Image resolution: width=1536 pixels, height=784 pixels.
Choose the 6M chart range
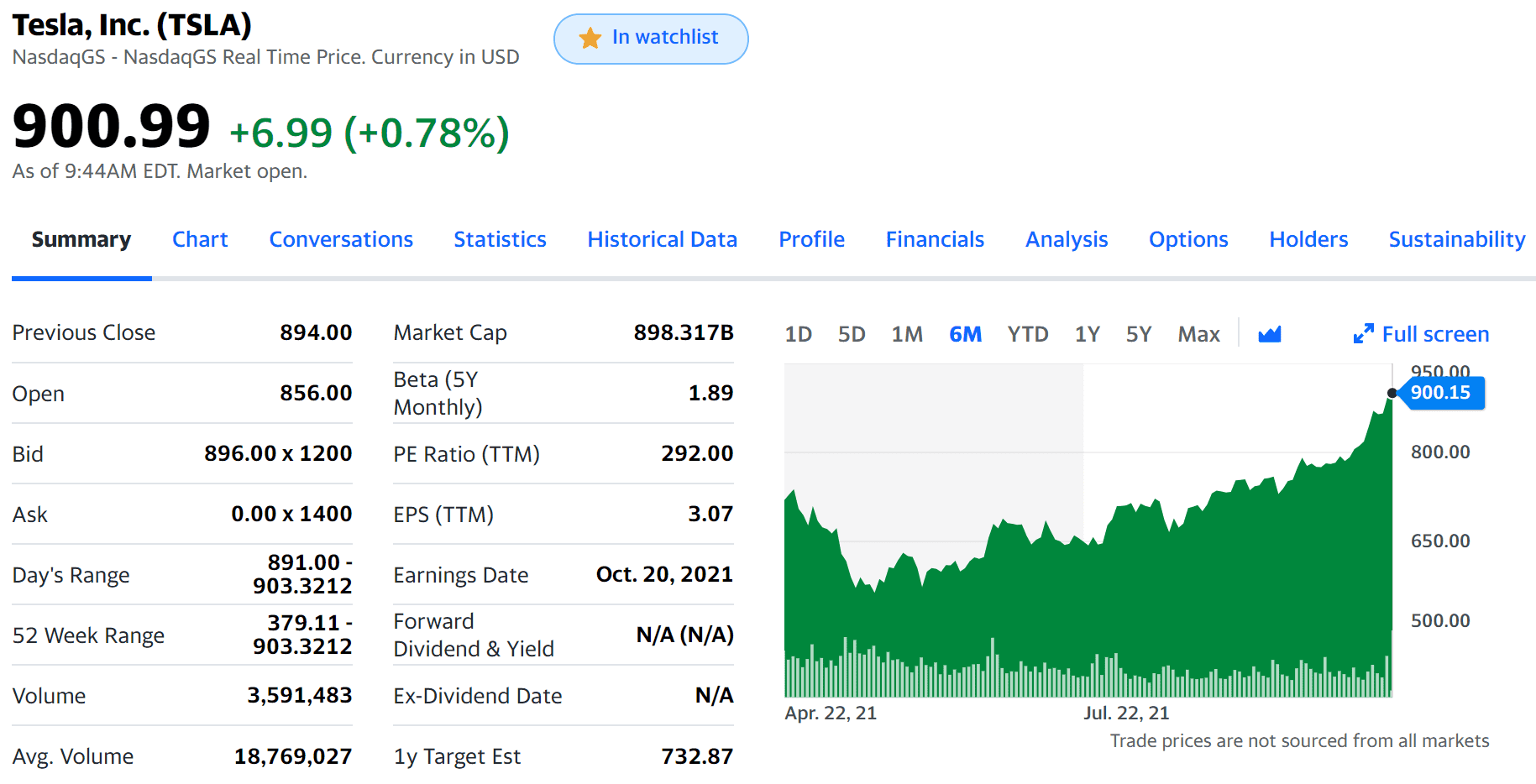point(965,334)
